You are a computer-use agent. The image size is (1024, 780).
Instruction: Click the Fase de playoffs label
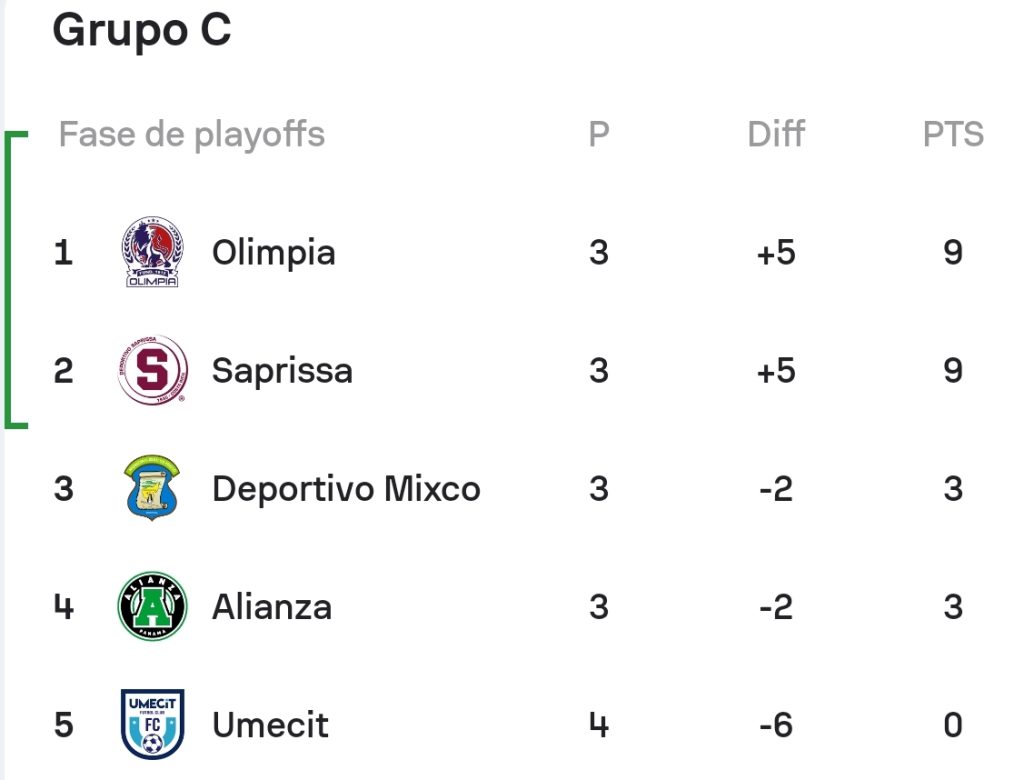[x=191, y=135]
